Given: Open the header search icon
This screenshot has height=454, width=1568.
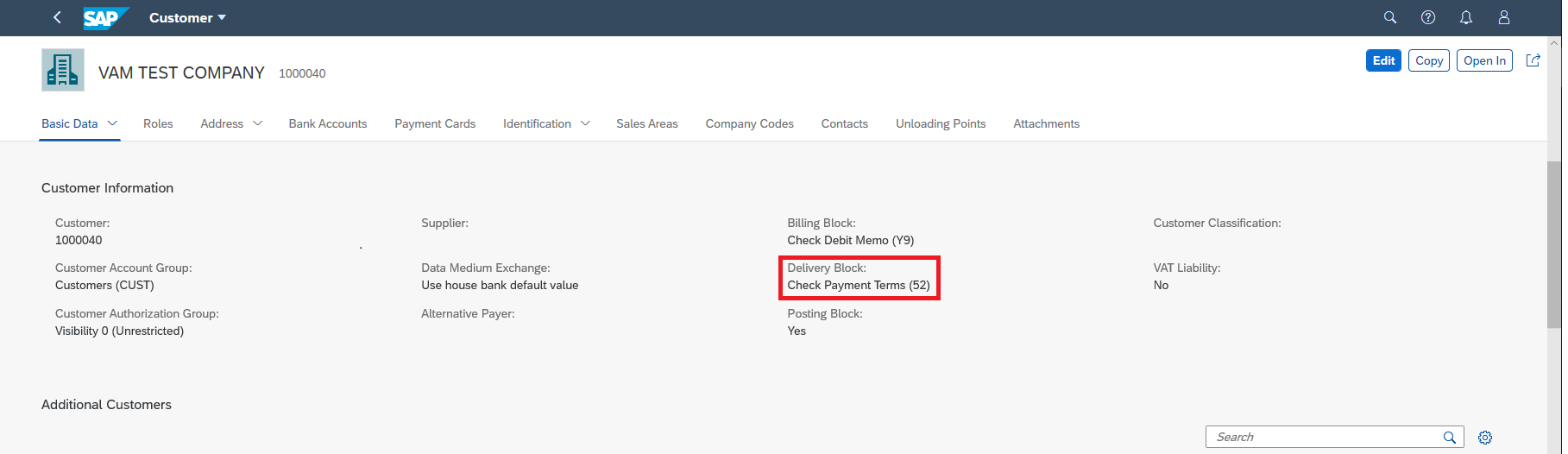Looking at the screenshot, I should [x=1389, y=17].
